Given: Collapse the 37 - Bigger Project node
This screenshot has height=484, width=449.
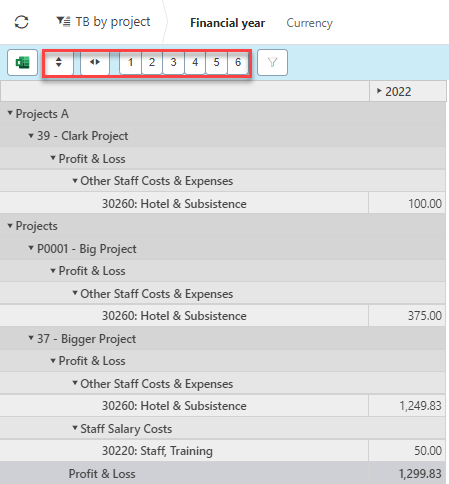Looking at the screenshot, I should 31,338.
